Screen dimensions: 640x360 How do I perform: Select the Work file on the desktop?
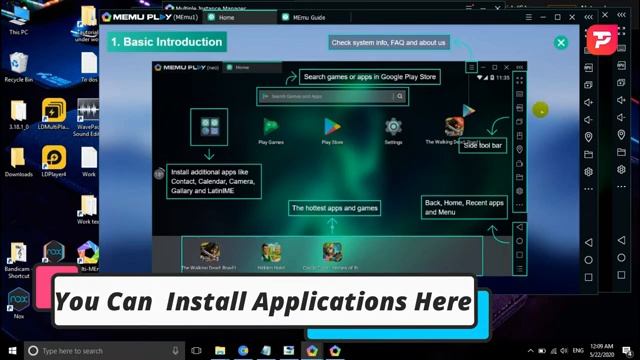[x=89, y=162]
